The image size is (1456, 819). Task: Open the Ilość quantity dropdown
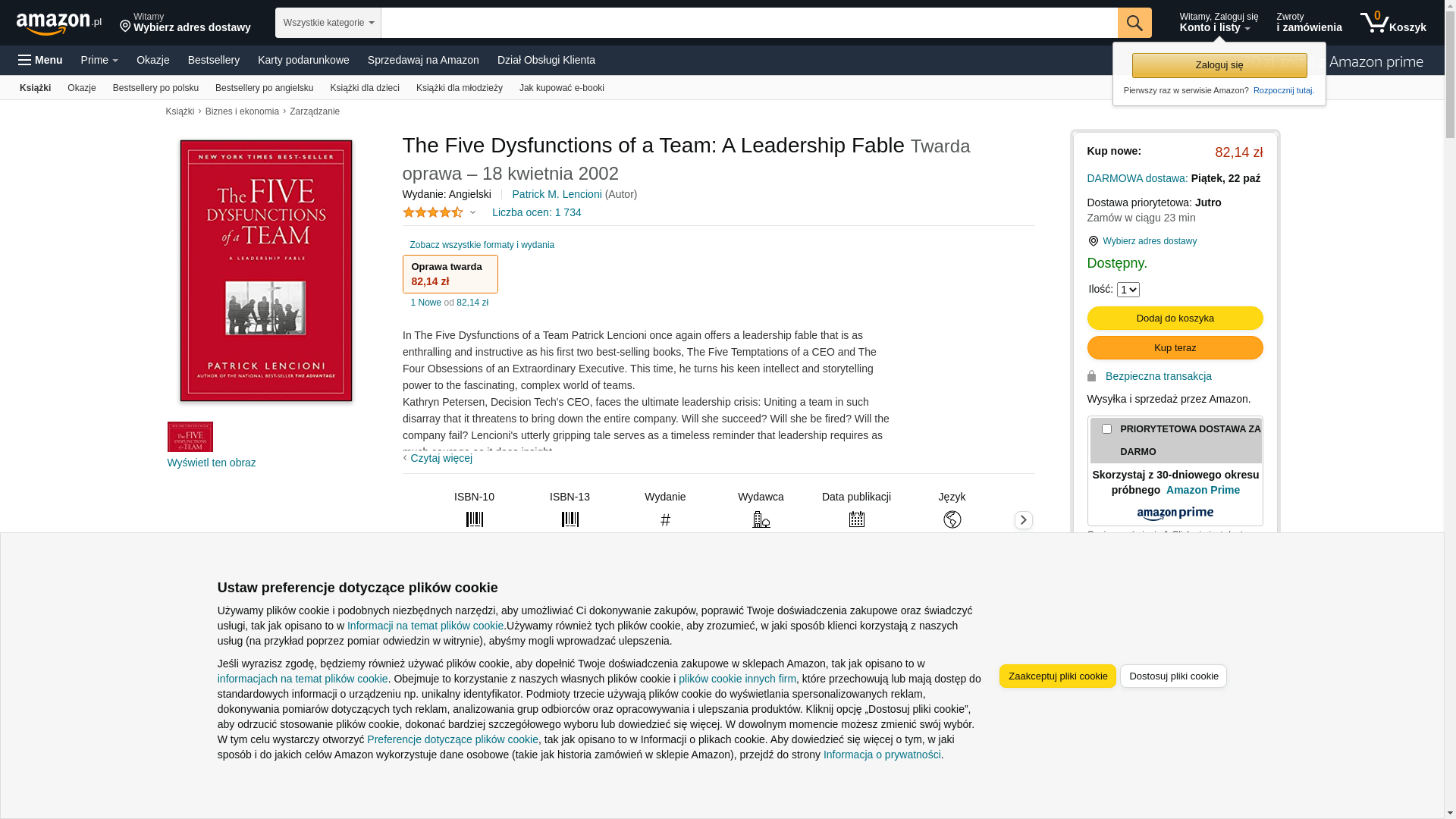(x=1128, y=290)
